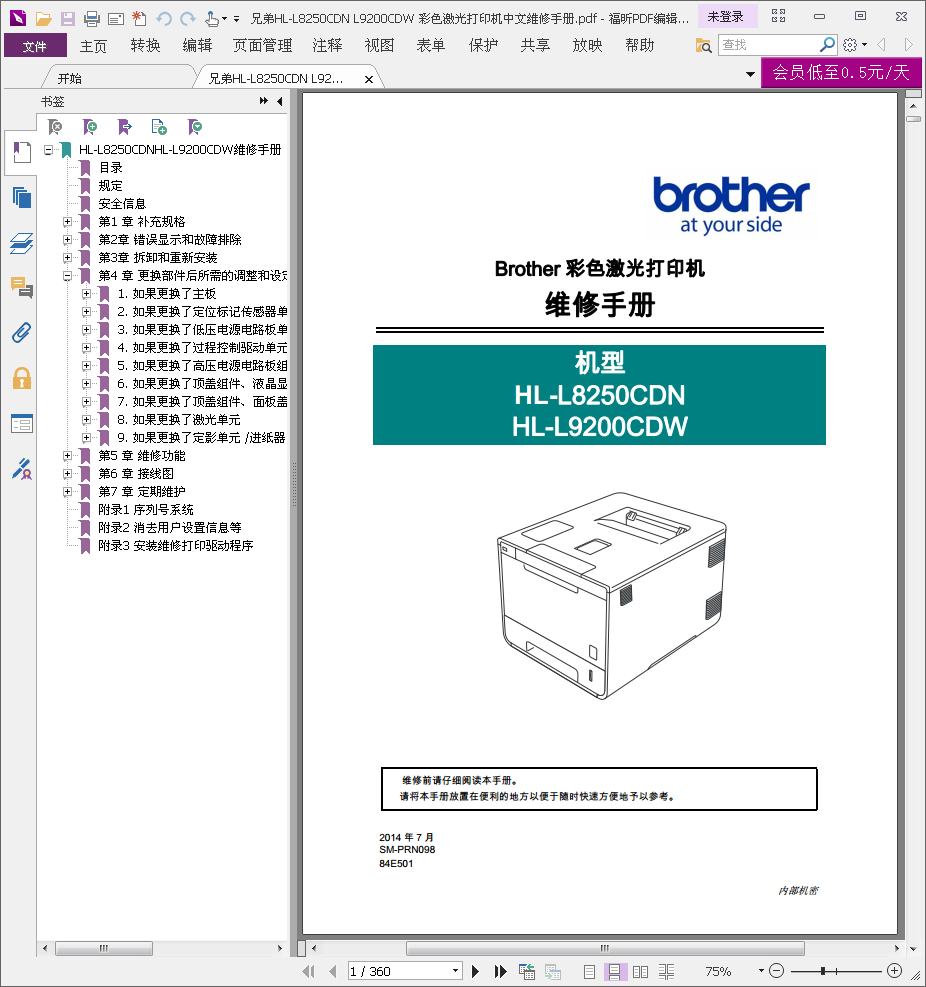Collapse the bookmarks panel arrow

pos(279,101)
